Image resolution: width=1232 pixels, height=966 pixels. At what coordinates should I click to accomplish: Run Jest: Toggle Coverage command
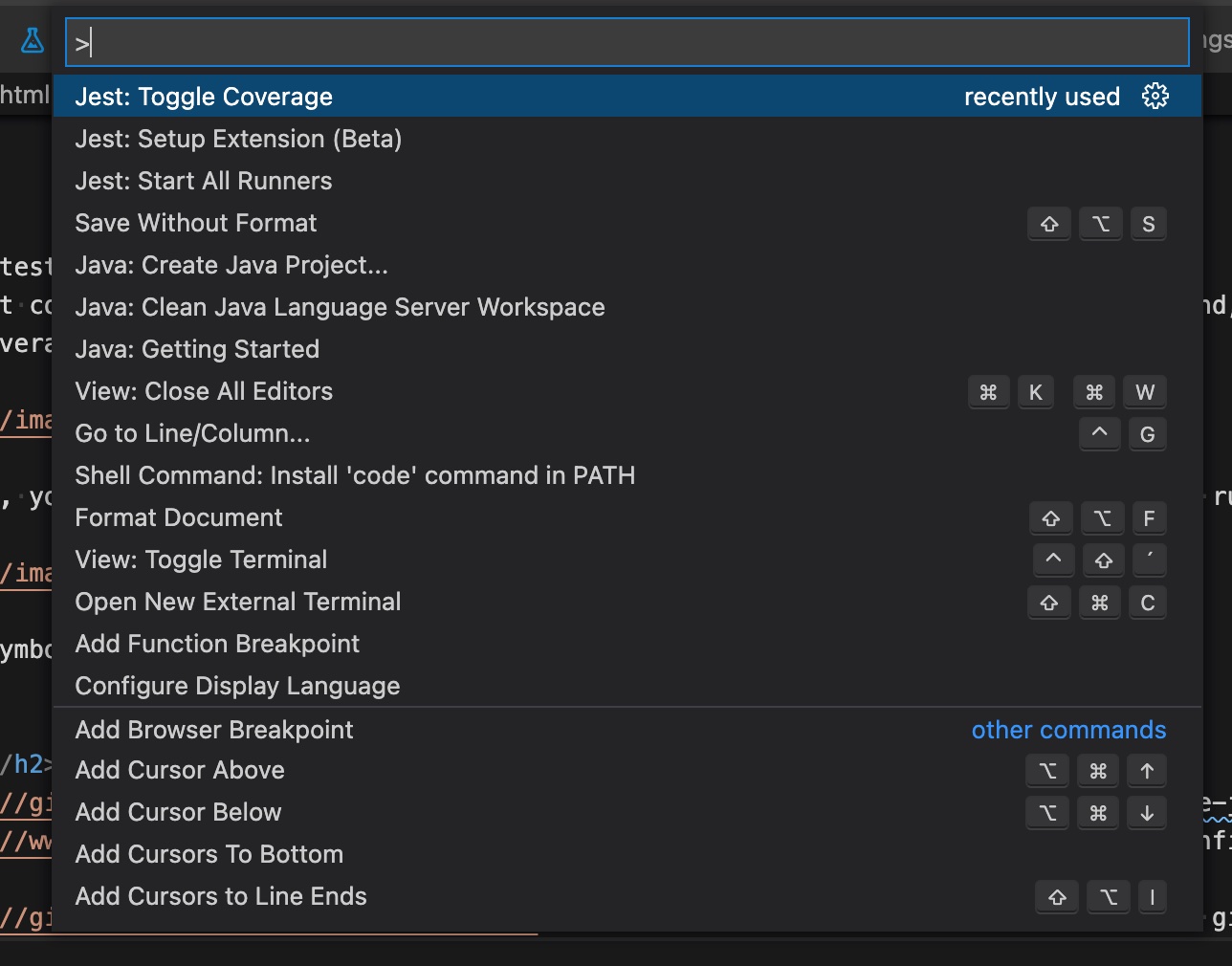(627, 97)
